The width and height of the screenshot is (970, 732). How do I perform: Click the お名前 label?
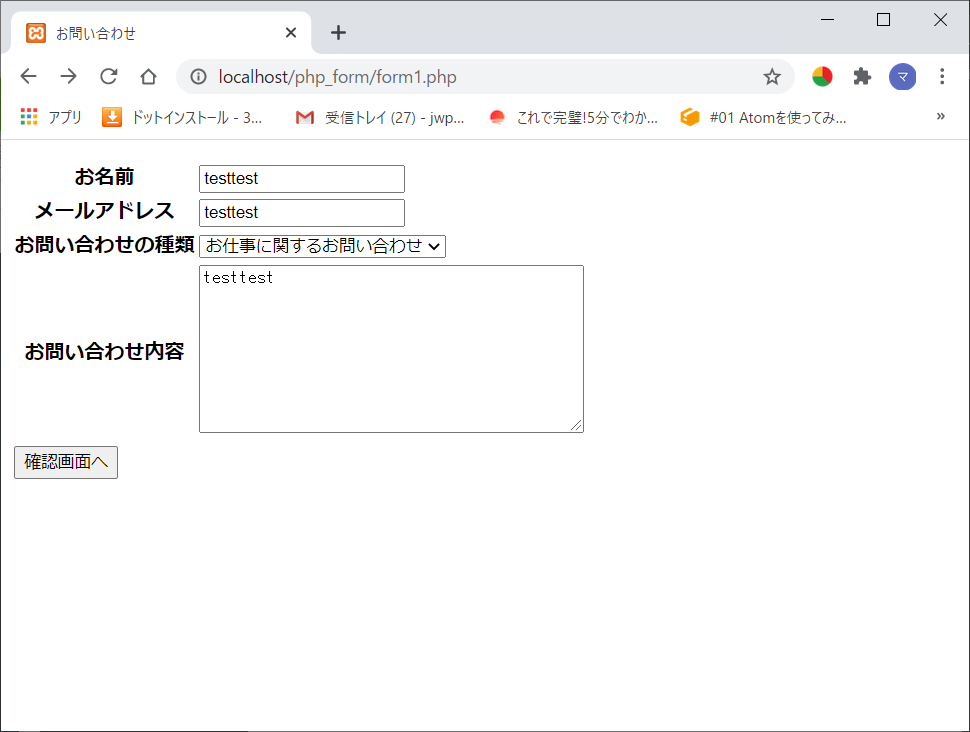(105, 177)
